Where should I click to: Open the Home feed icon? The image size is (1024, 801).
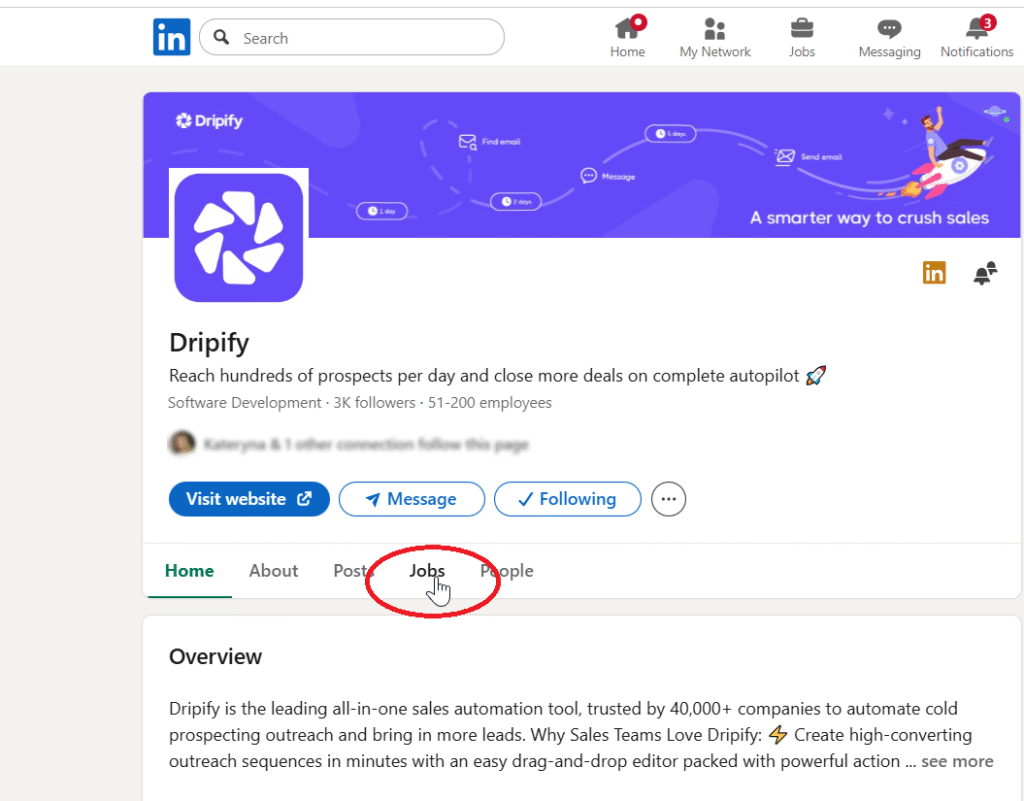click(627, 31)
